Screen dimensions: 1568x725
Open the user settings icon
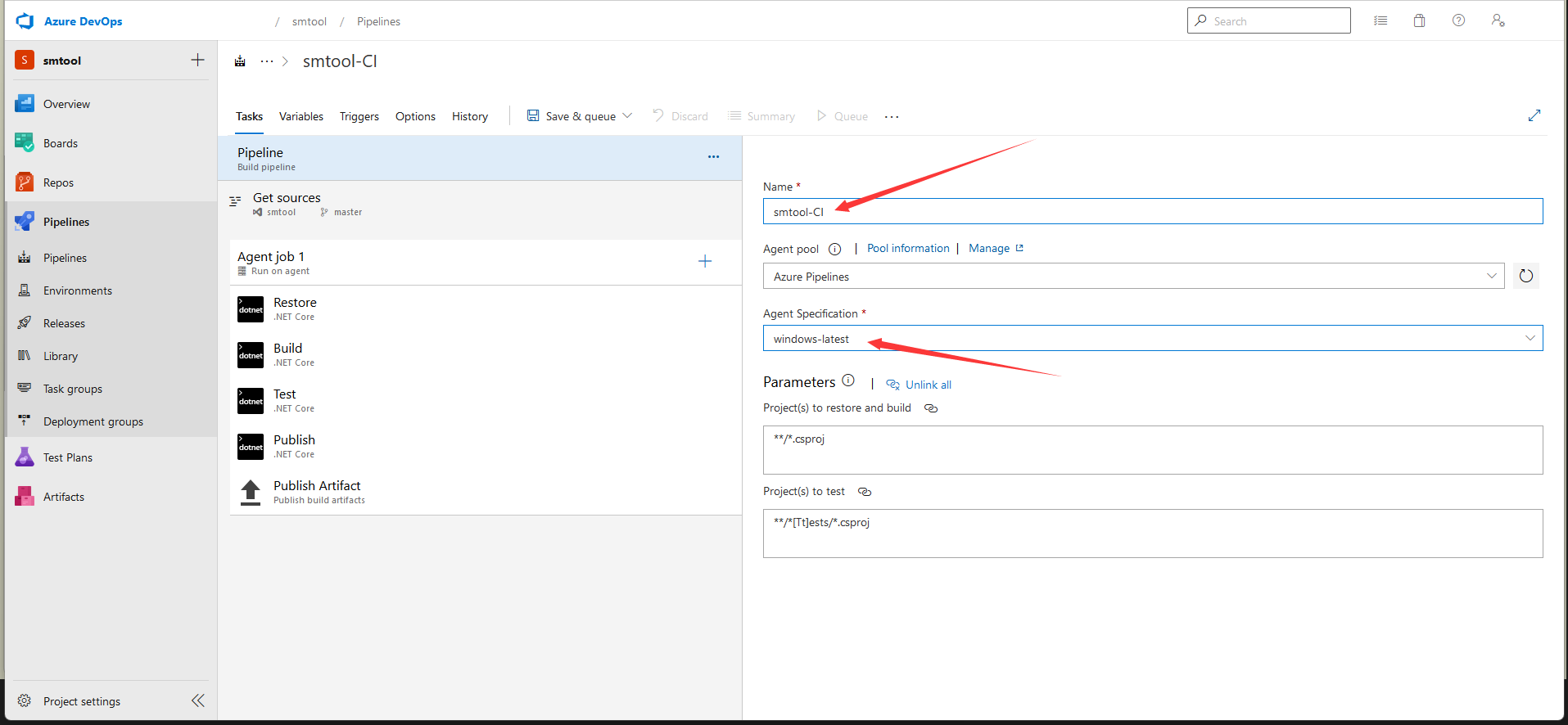(x=1498, y=21)
